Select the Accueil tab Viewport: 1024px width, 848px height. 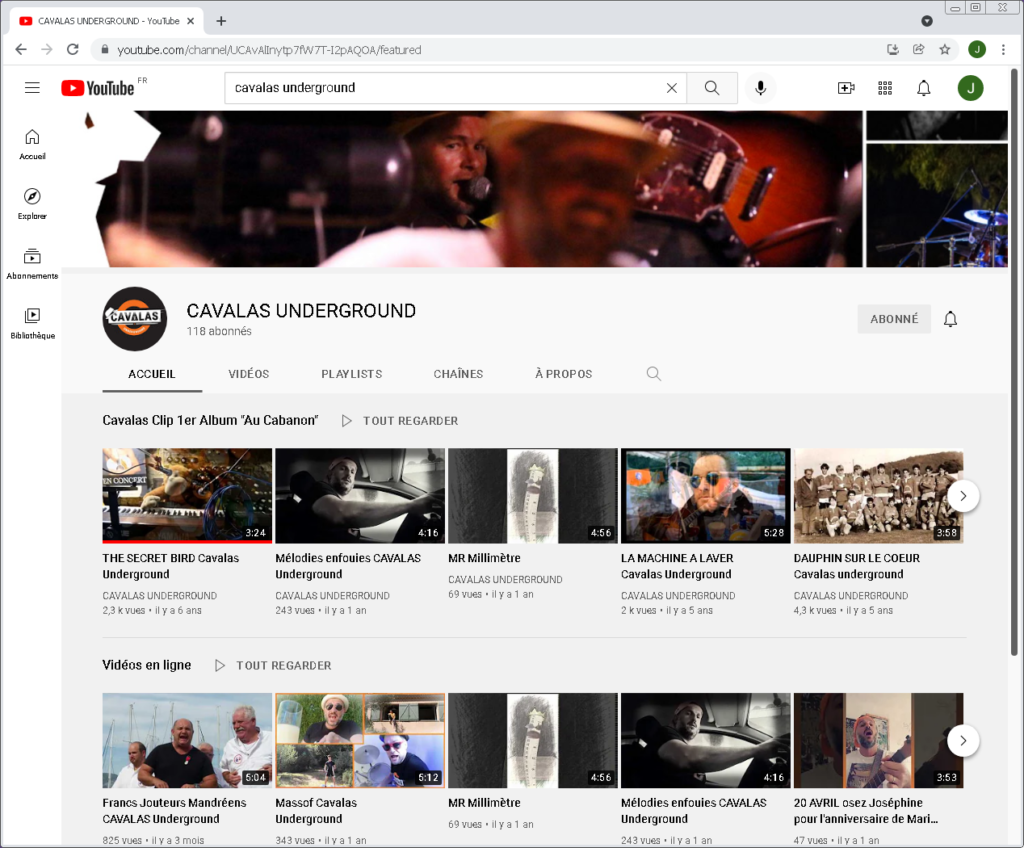152,374
